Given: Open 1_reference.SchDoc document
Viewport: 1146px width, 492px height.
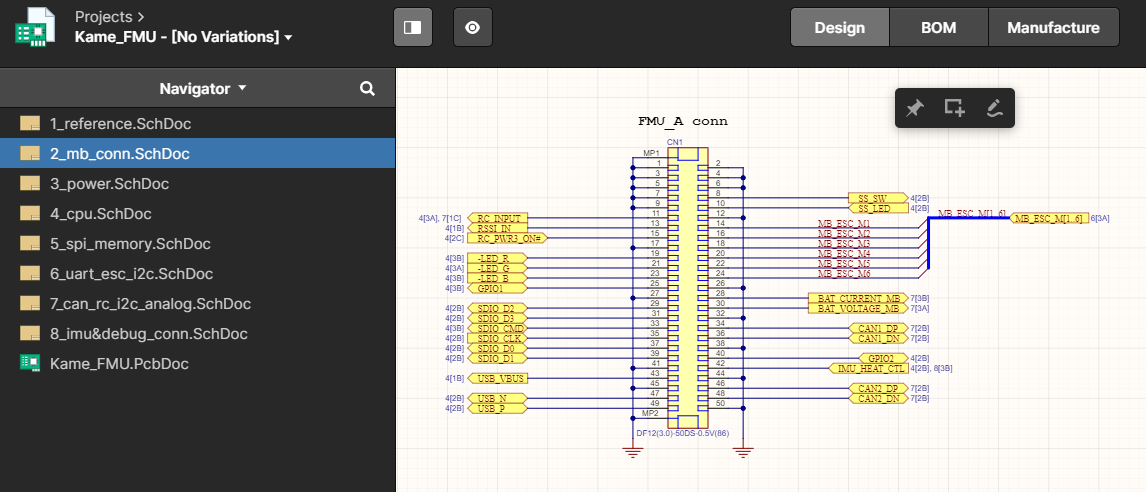Looking at the screenshot, I should (x=197, y=124).
